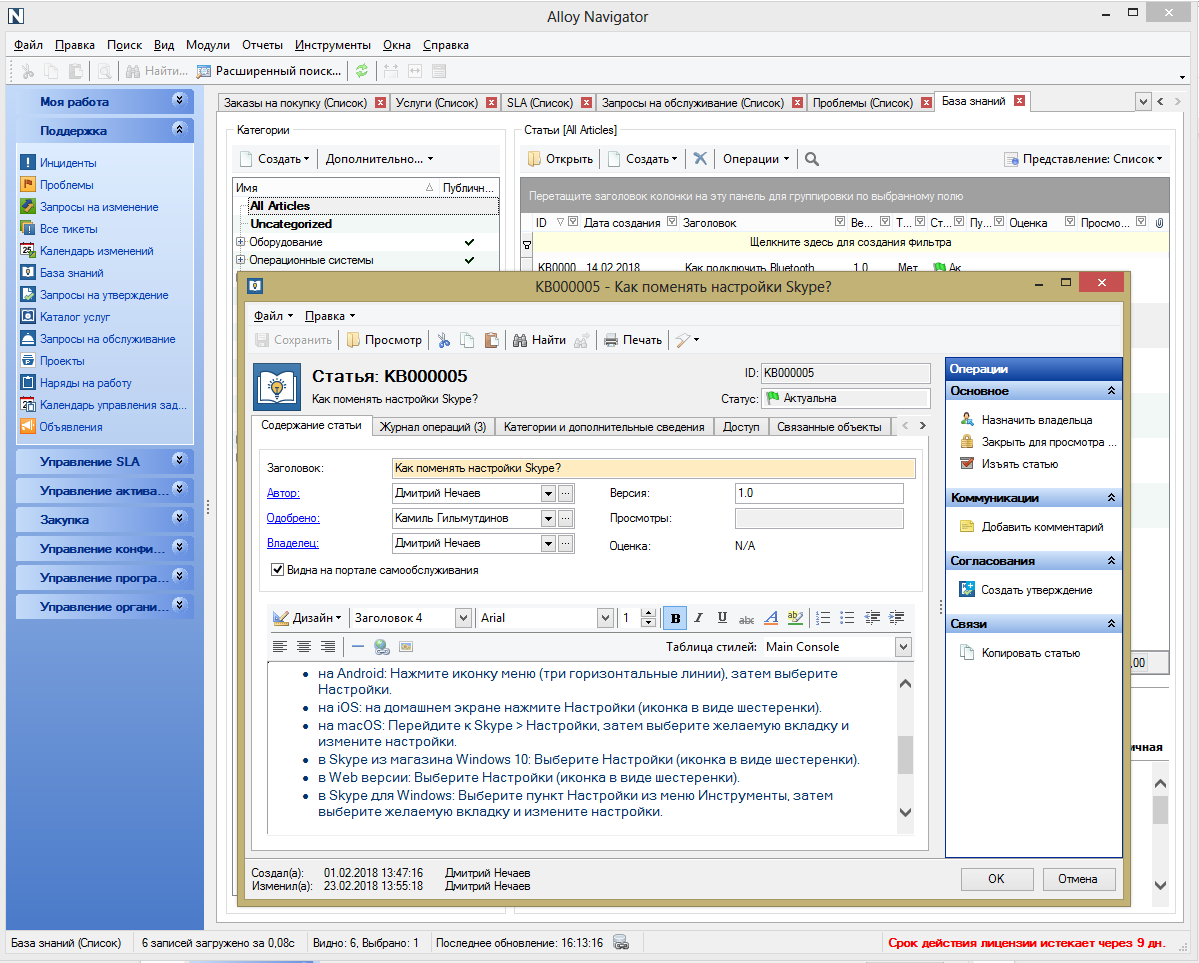Click Найти in the article toolbar
The image size is (1199, 963).
(x=539, y=340)
